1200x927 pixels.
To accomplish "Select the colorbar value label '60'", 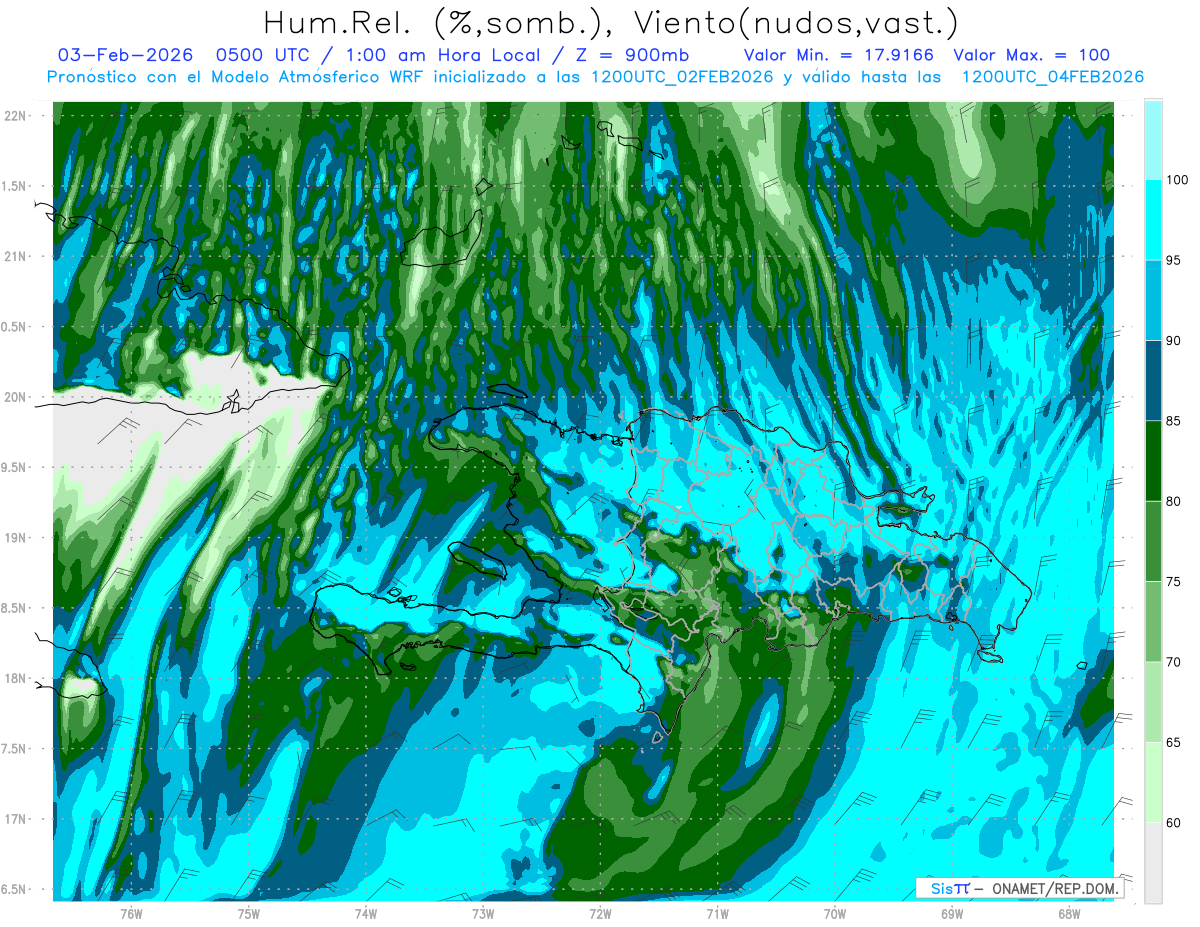I will (x=1174, y=823).
